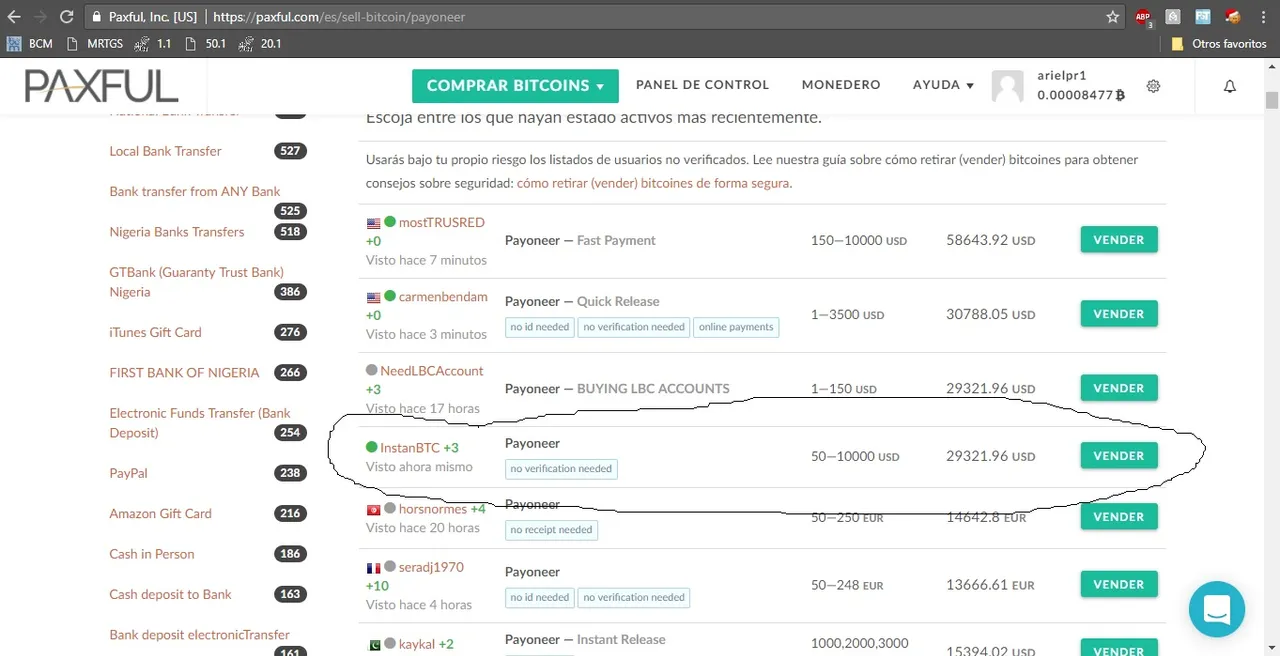Click VENDER for carmenbendam offer
This screenshot has height=656, width=1280.
point(1119,314)
